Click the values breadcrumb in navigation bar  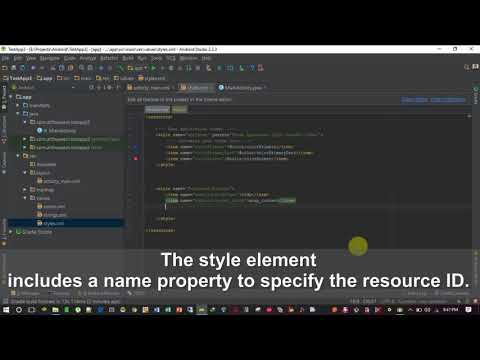click(124, 78)
